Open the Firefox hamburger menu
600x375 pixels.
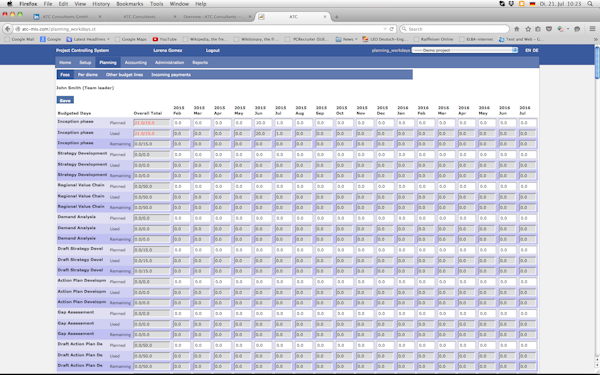pos(592,29)
